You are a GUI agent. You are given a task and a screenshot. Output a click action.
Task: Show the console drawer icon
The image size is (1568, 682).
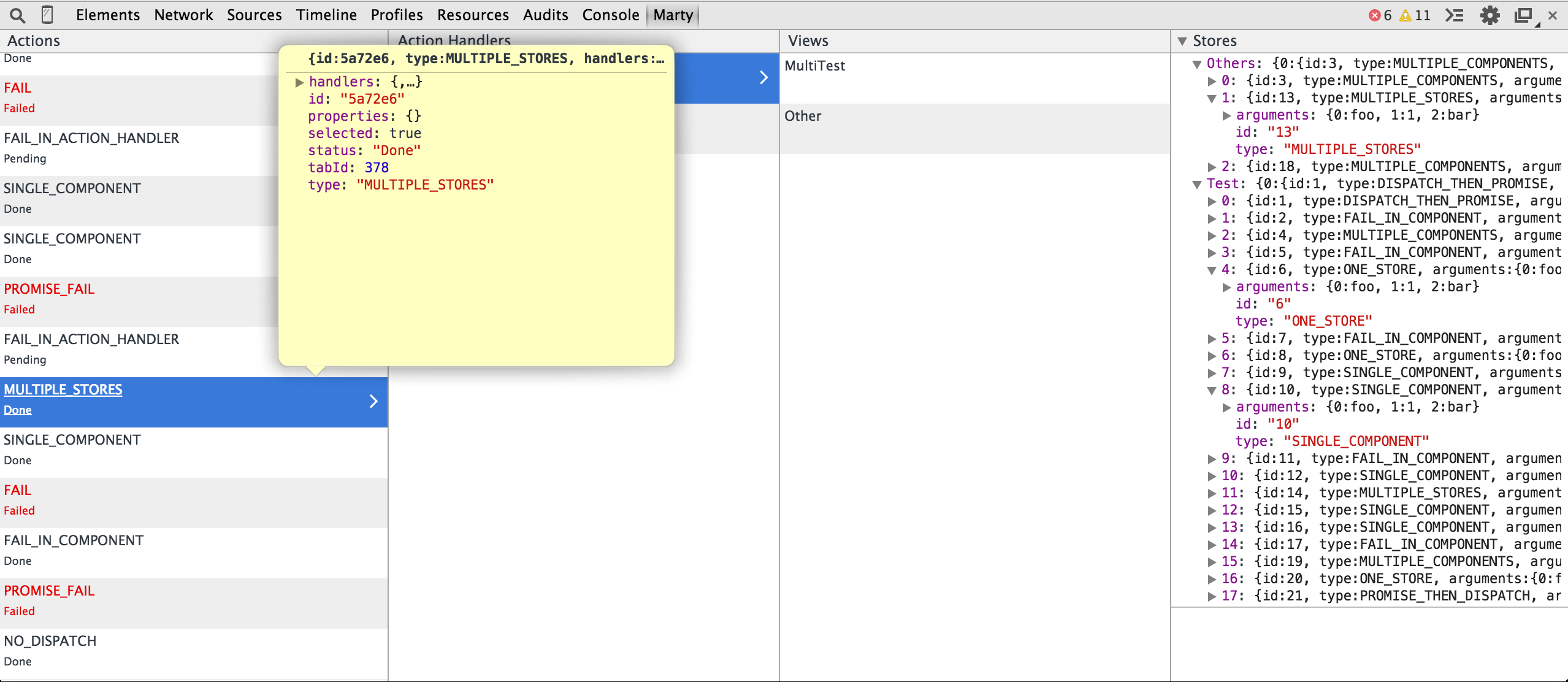1454,15
